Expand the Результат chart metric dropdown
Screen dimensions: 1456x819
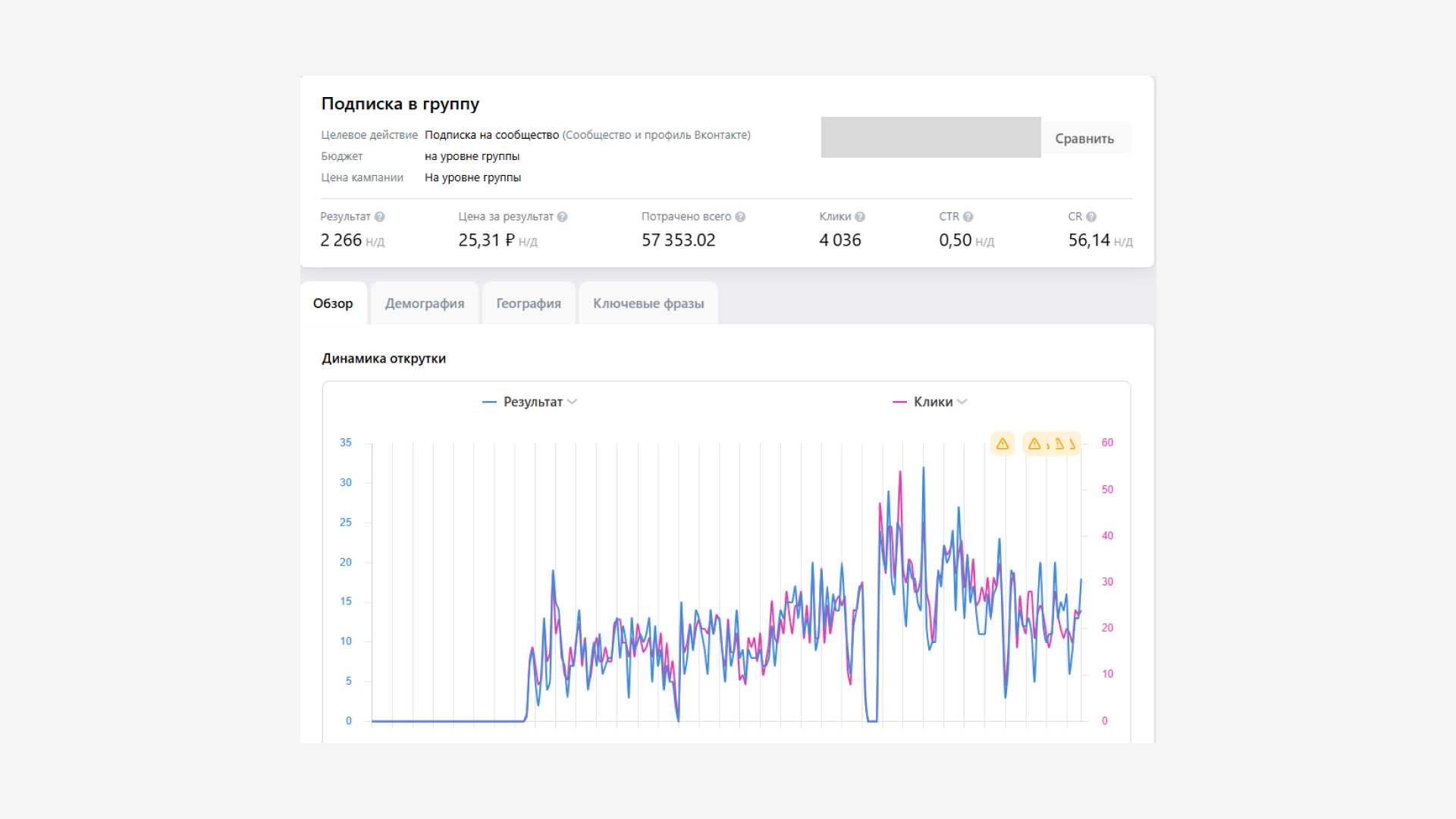572,402
